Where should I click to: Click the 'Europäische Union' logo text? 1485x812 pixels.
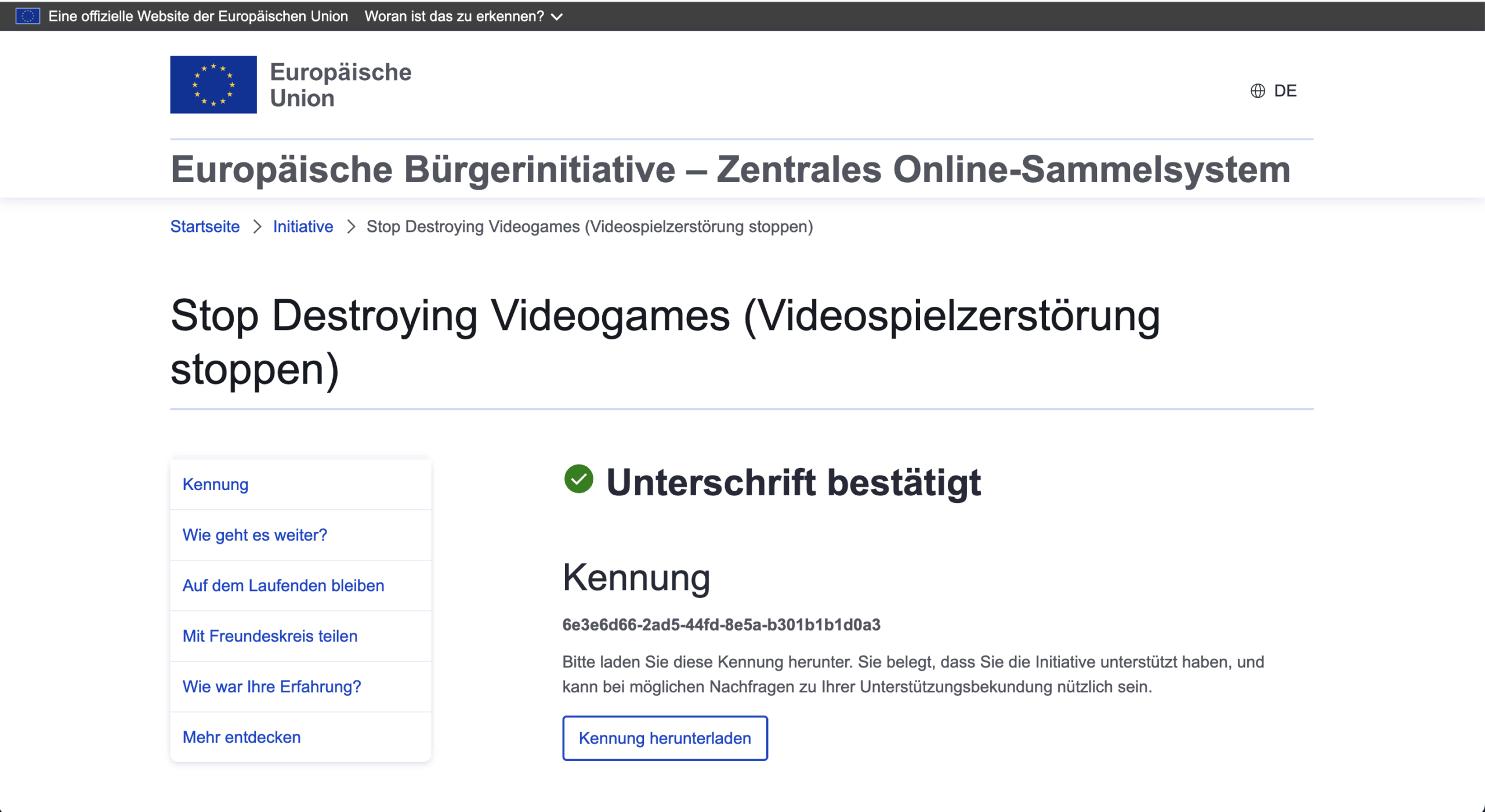click(341, 85)
